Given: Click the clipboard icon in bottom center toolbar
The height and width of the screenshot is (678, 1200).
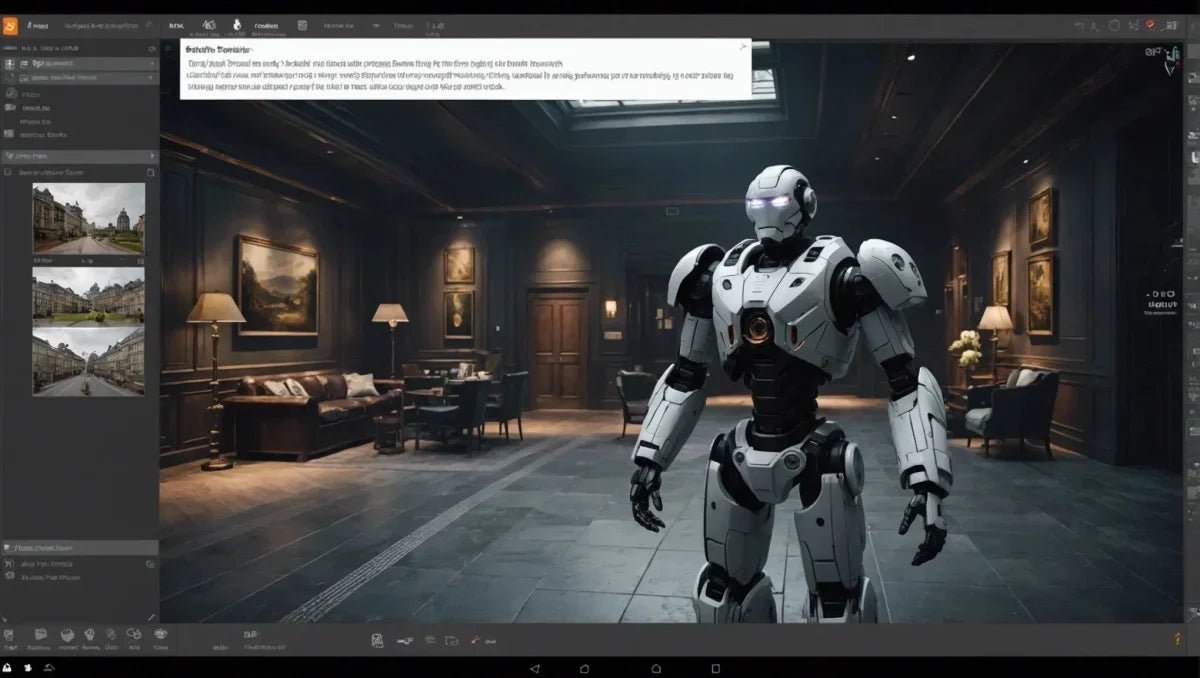Looking at the screenshot, I should 377,640.
